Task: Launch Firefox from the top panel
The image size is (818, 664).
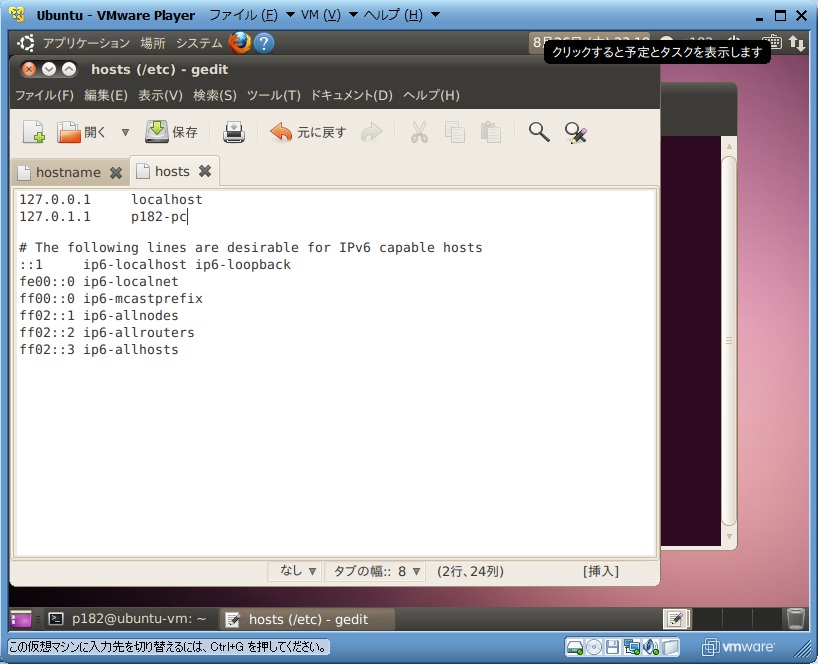Action: tap(240, 43)
